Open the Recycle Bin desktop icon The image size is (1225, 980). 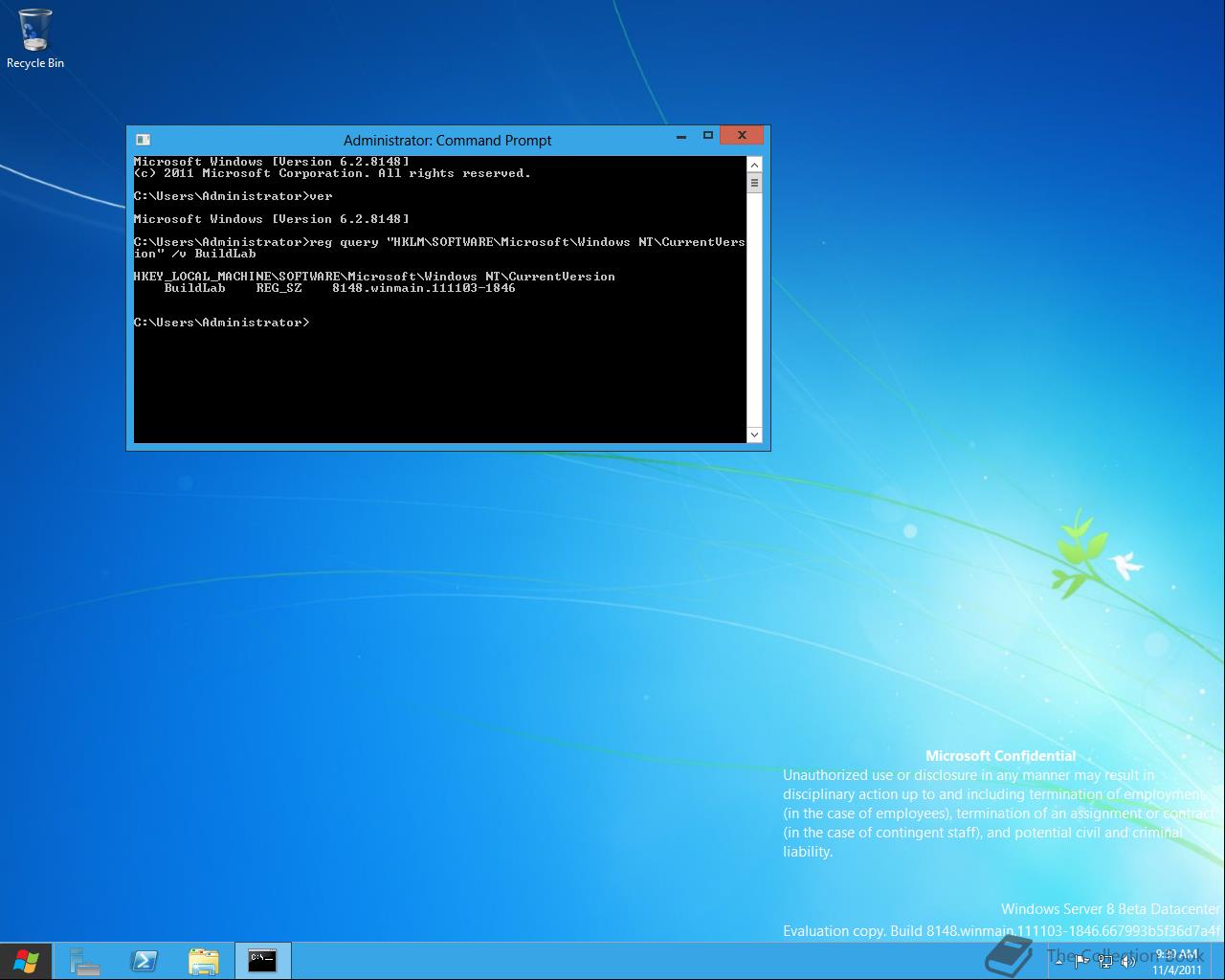[35, 39]
